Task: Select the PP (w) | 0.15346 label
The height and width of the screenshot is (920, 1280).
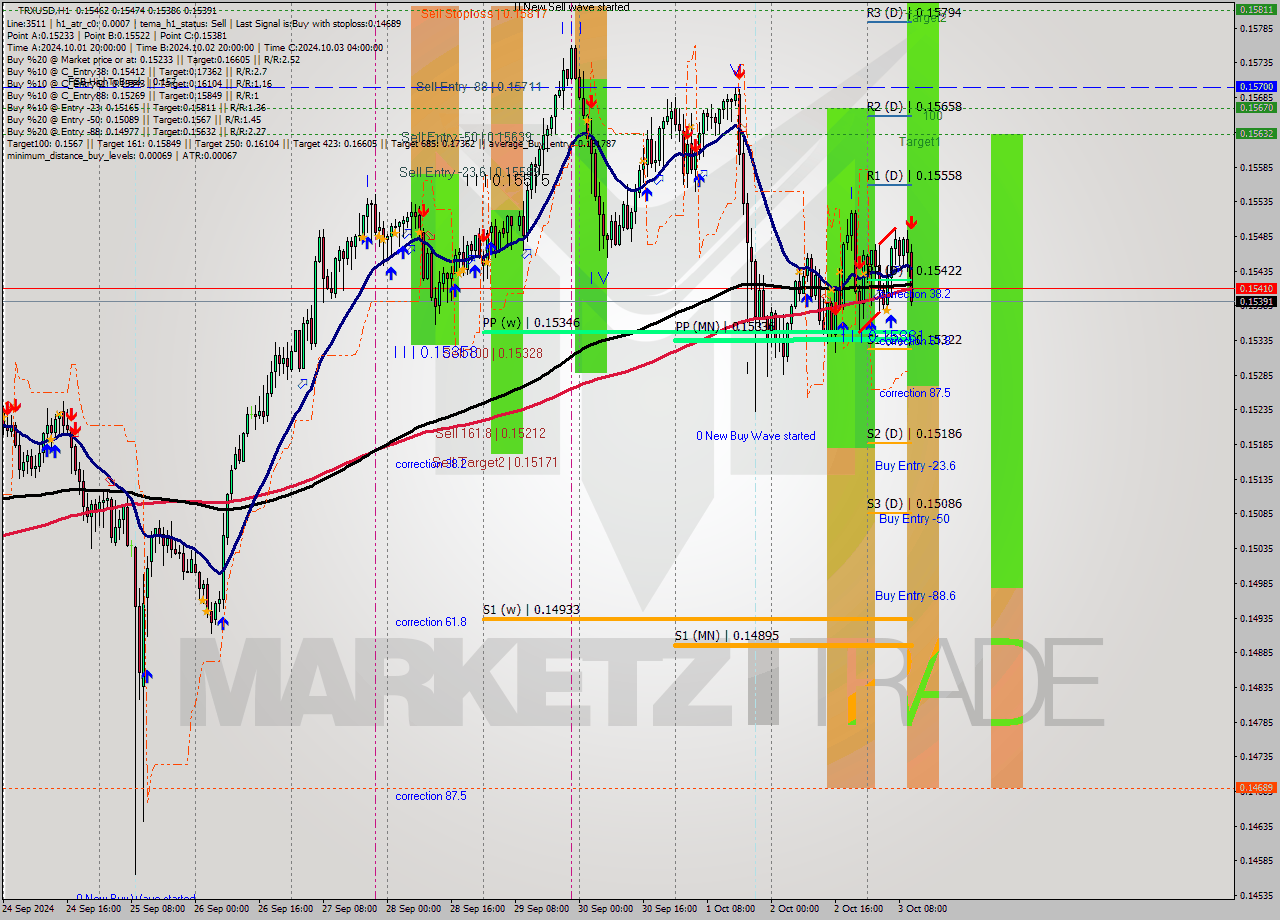Action: pyautogui.click(x=531, y=323)
